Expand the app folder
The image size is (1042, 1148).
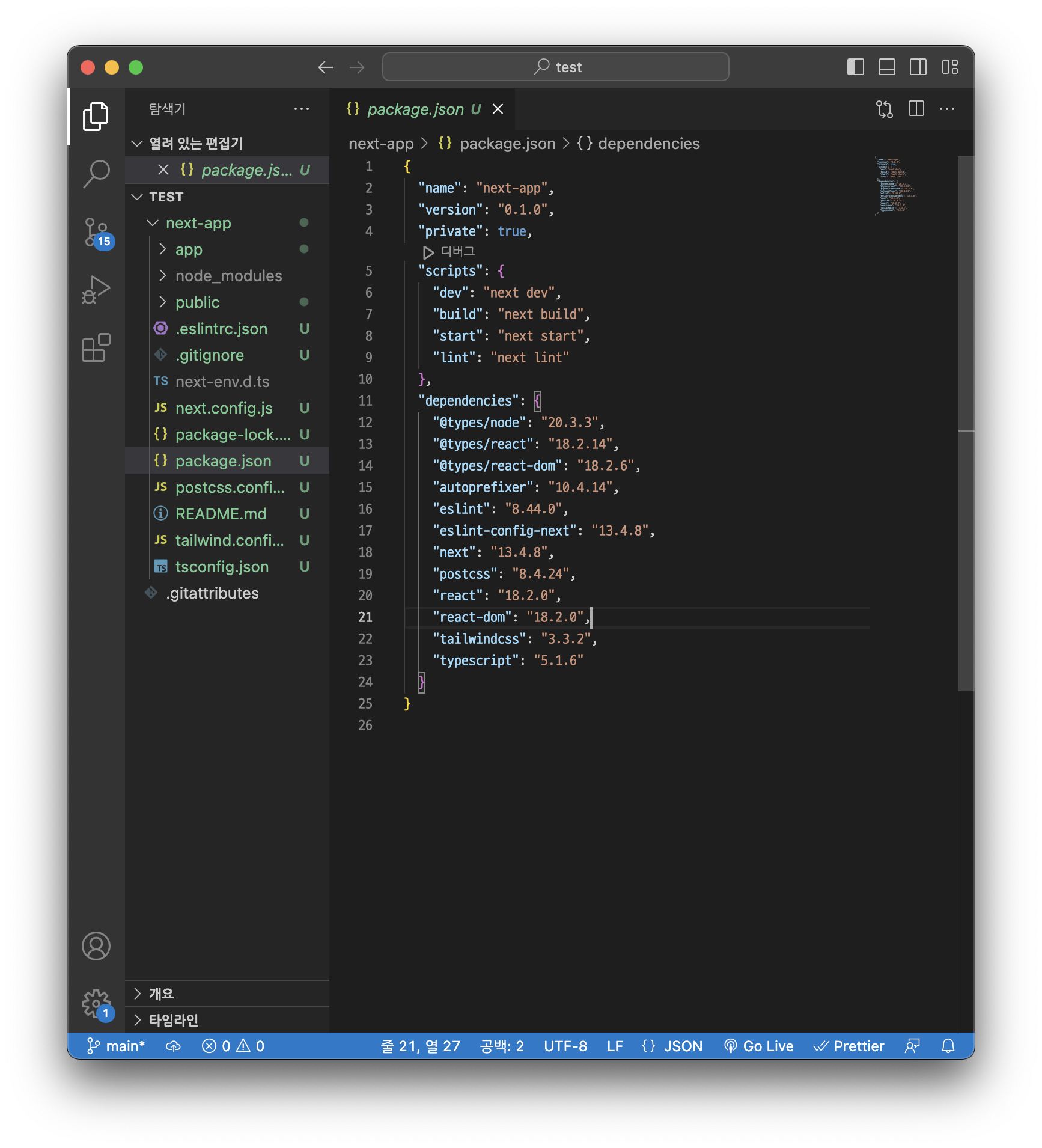tap(227, 249)
